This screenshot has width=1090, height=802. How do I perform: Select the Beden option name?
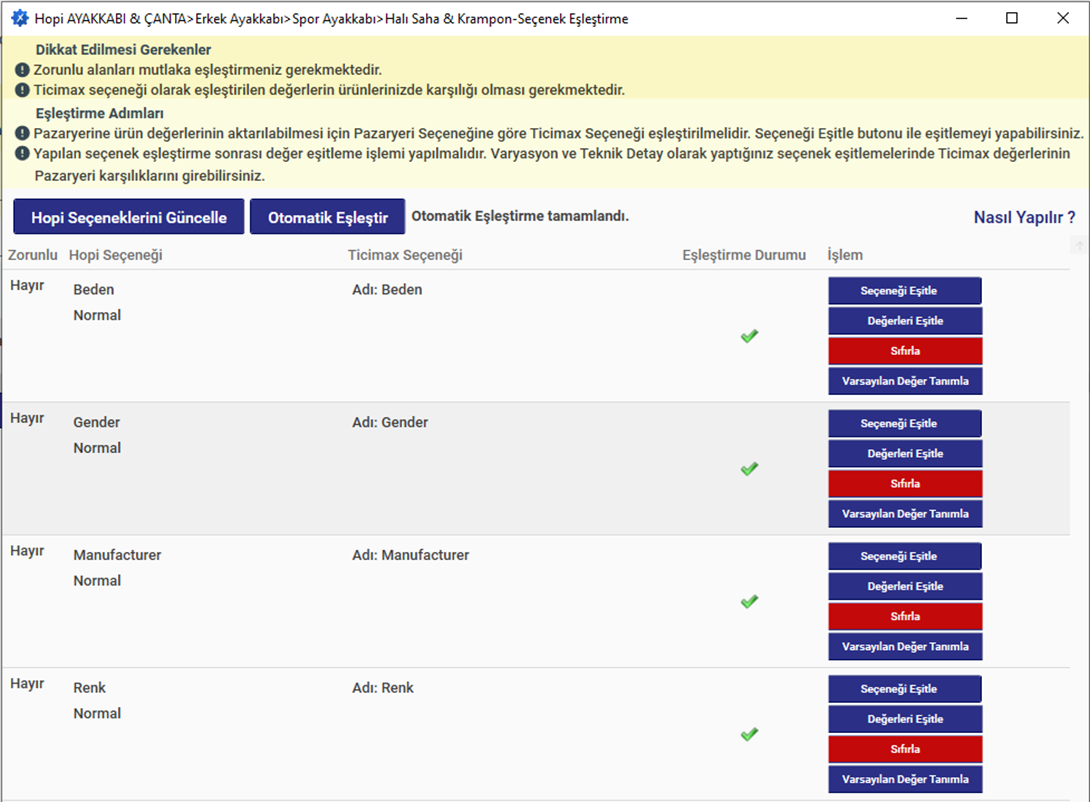(x=94, y=289)
